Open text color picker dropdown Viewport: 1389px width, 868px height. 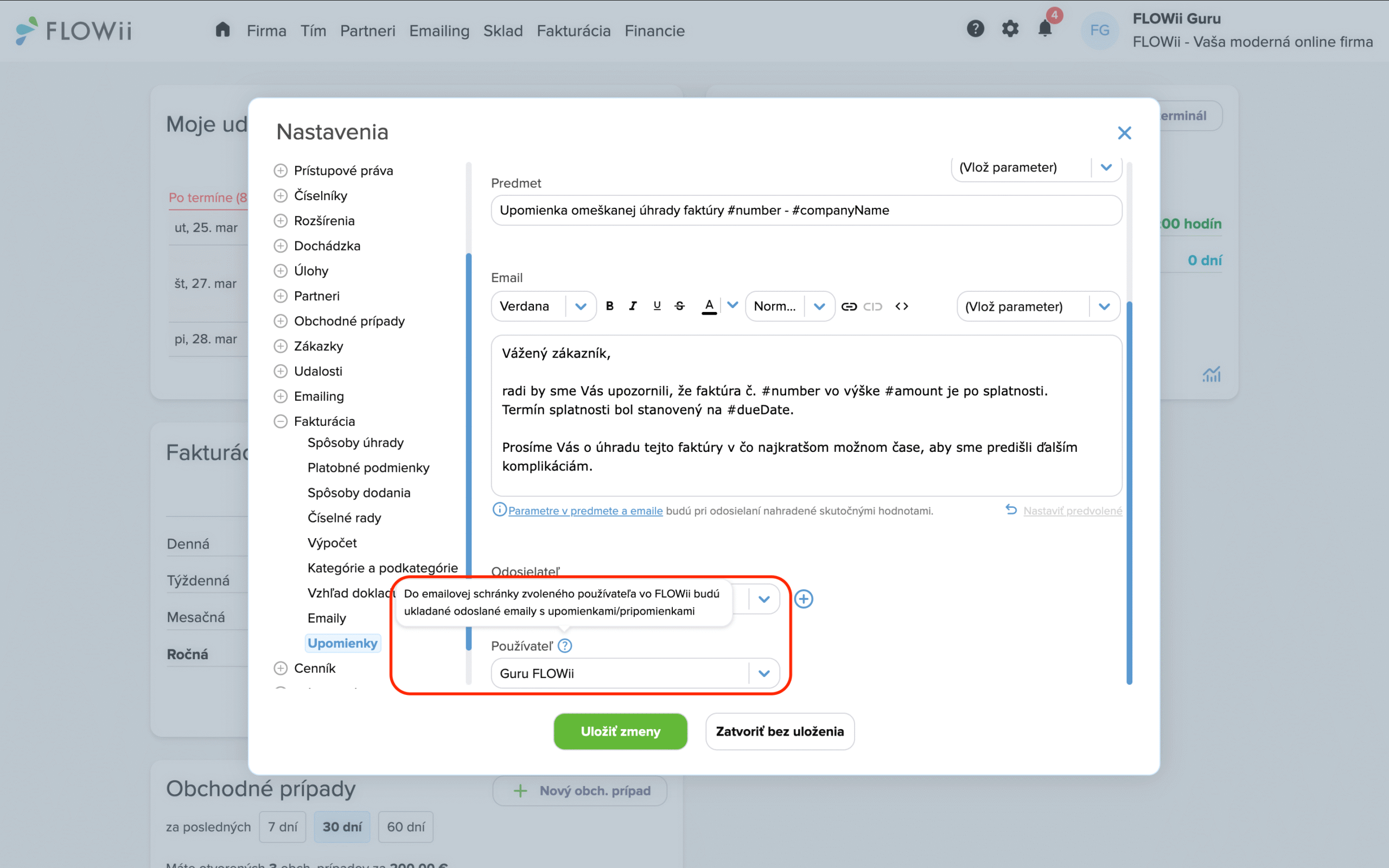(732, 305)
